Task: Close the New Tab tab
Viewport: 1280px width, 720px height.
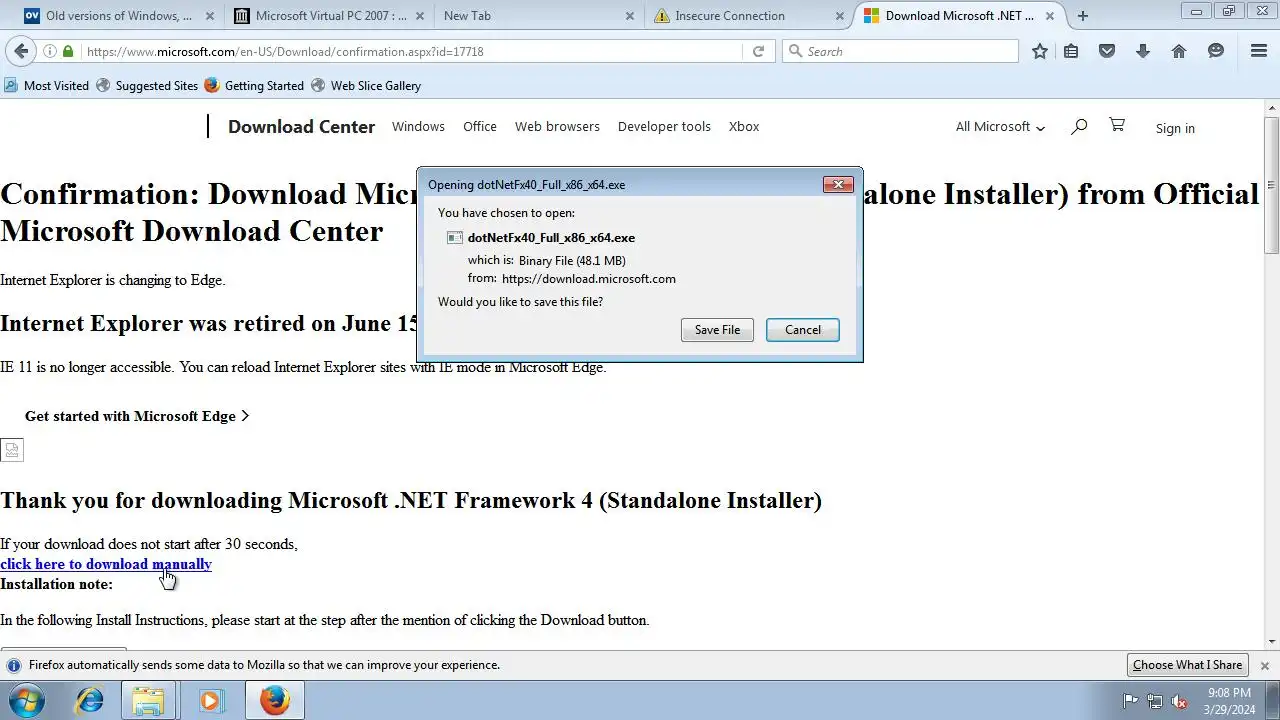Action: pyautogui.click(x=629, y=16)
